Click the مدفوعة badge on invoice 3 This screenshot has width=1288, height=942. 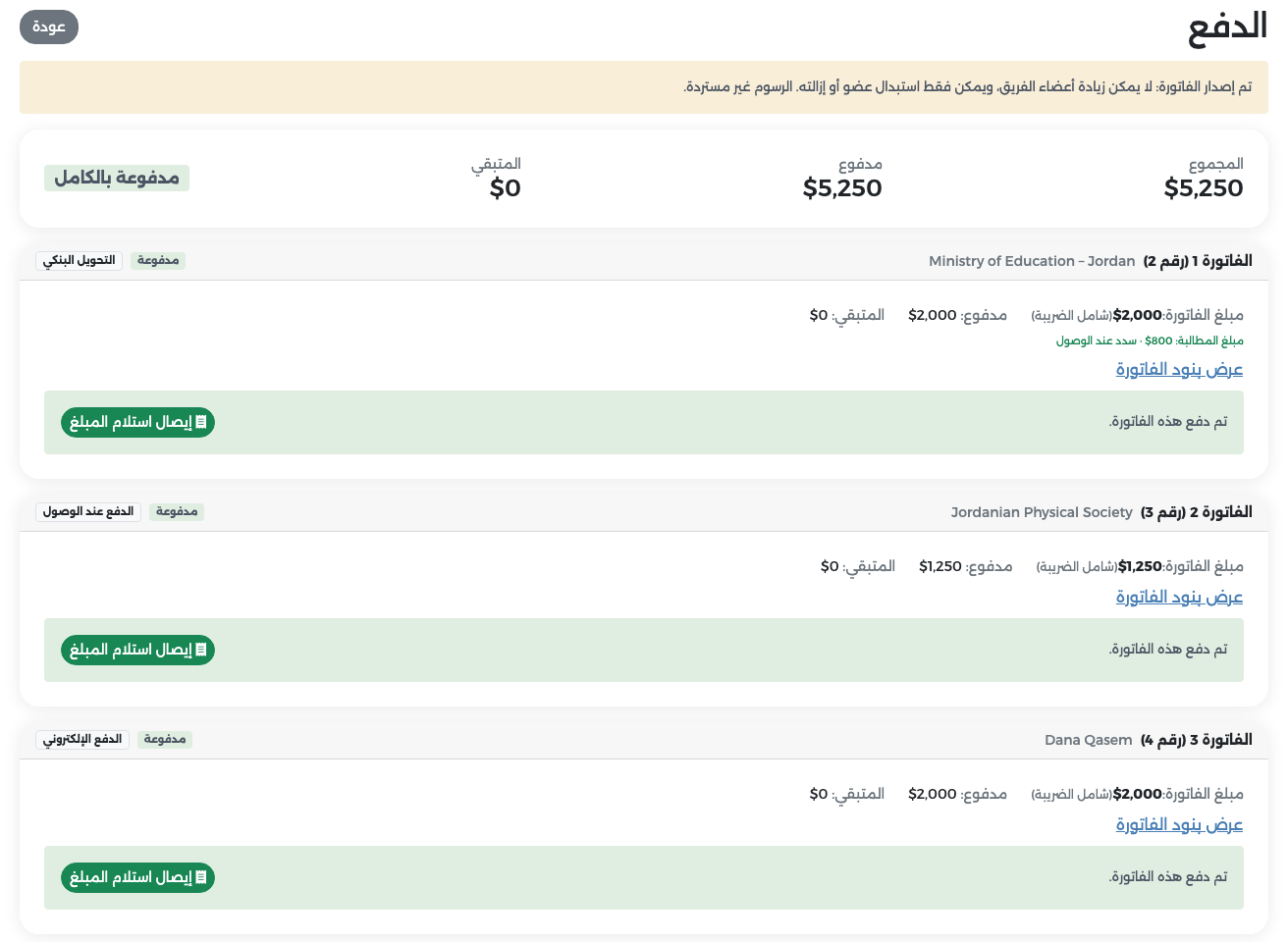click(165, 739)
